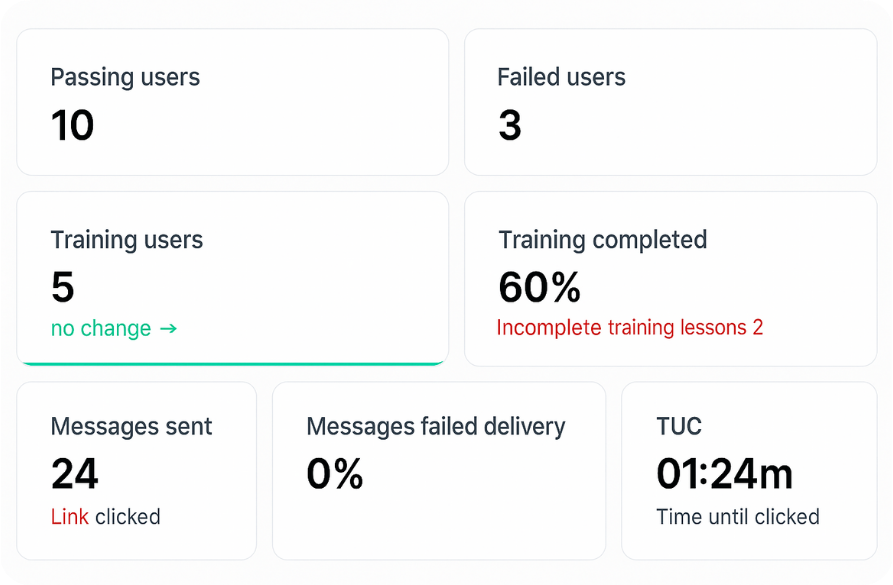Image resolution: width=893 pixels, height=585 pixels.
Task: Click the Failed users count 3
Action: (x=510, y=125)
